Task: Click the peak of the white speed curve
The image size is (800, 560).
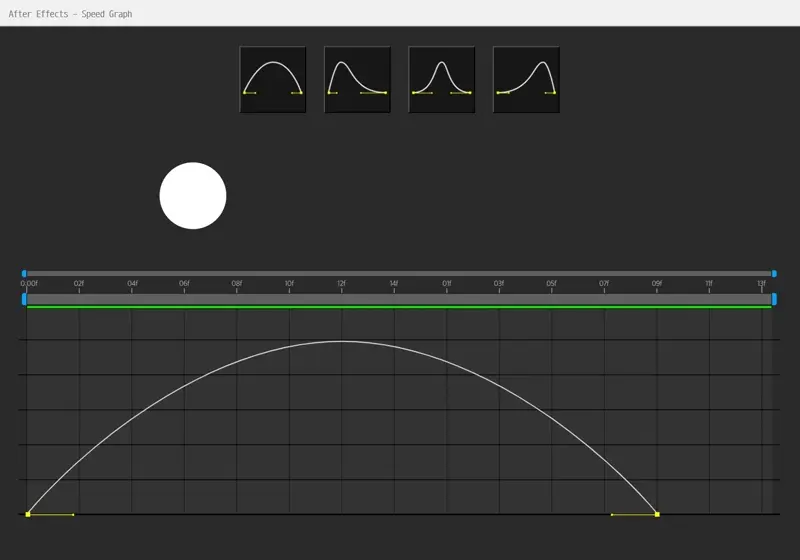Action: click(x=341, y=341)
